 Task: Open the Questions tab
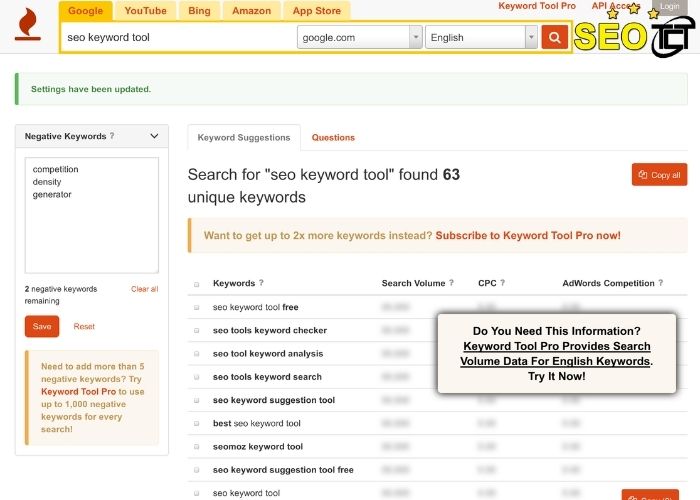click(x=333, y=138)
